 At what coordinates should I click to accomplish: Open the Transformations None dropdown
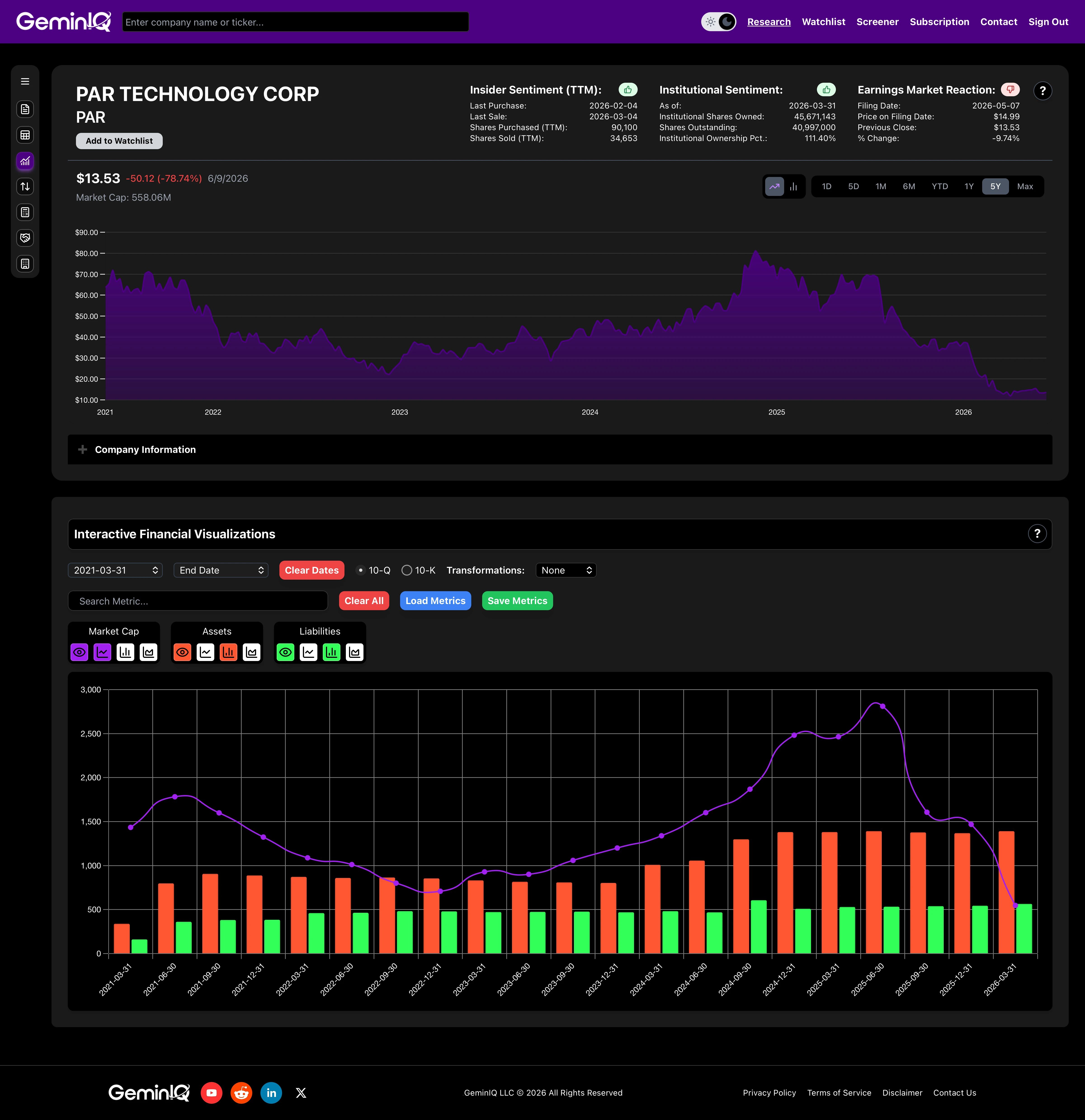(566, 570)
